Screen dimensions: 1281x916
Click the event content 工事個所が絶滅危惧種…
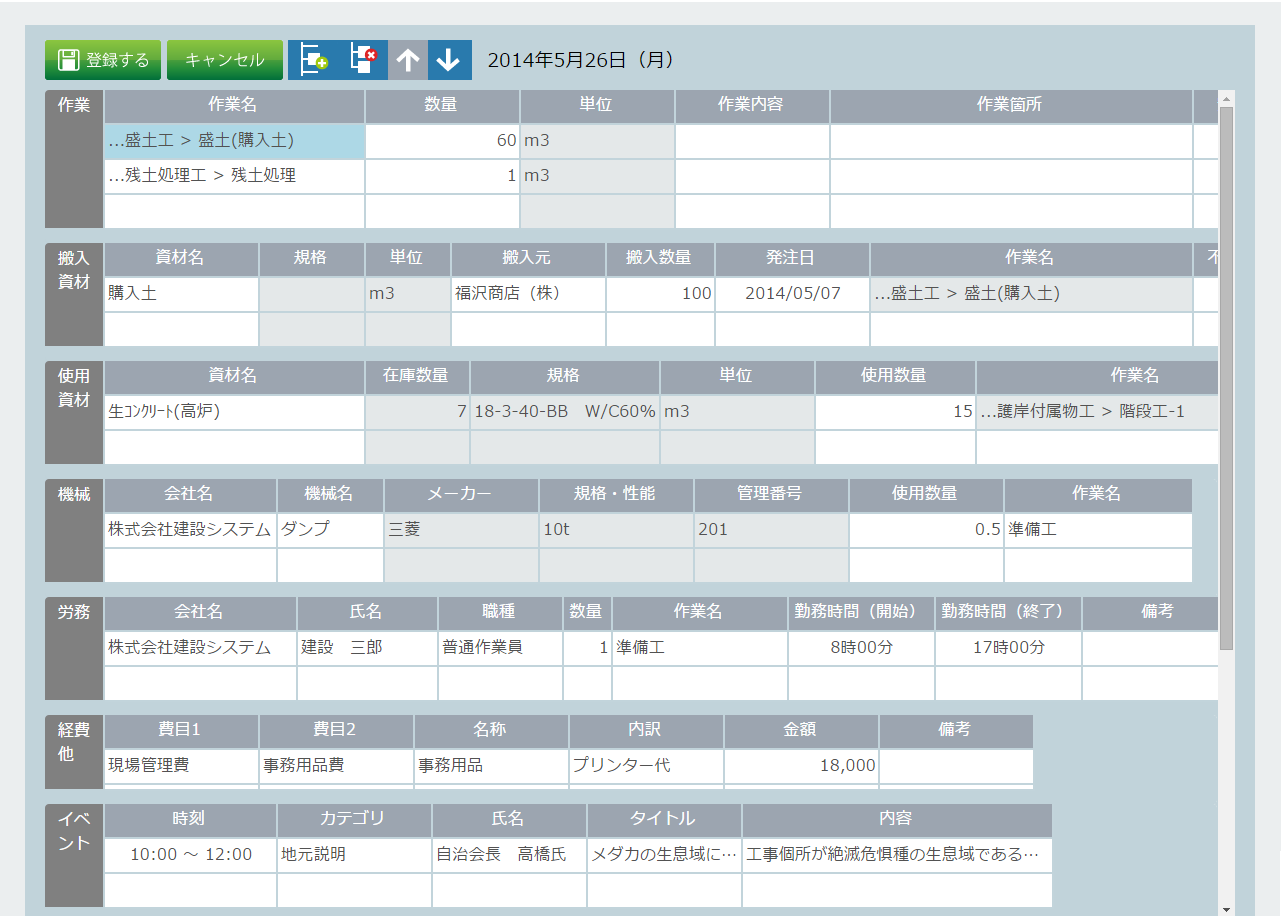897,855
